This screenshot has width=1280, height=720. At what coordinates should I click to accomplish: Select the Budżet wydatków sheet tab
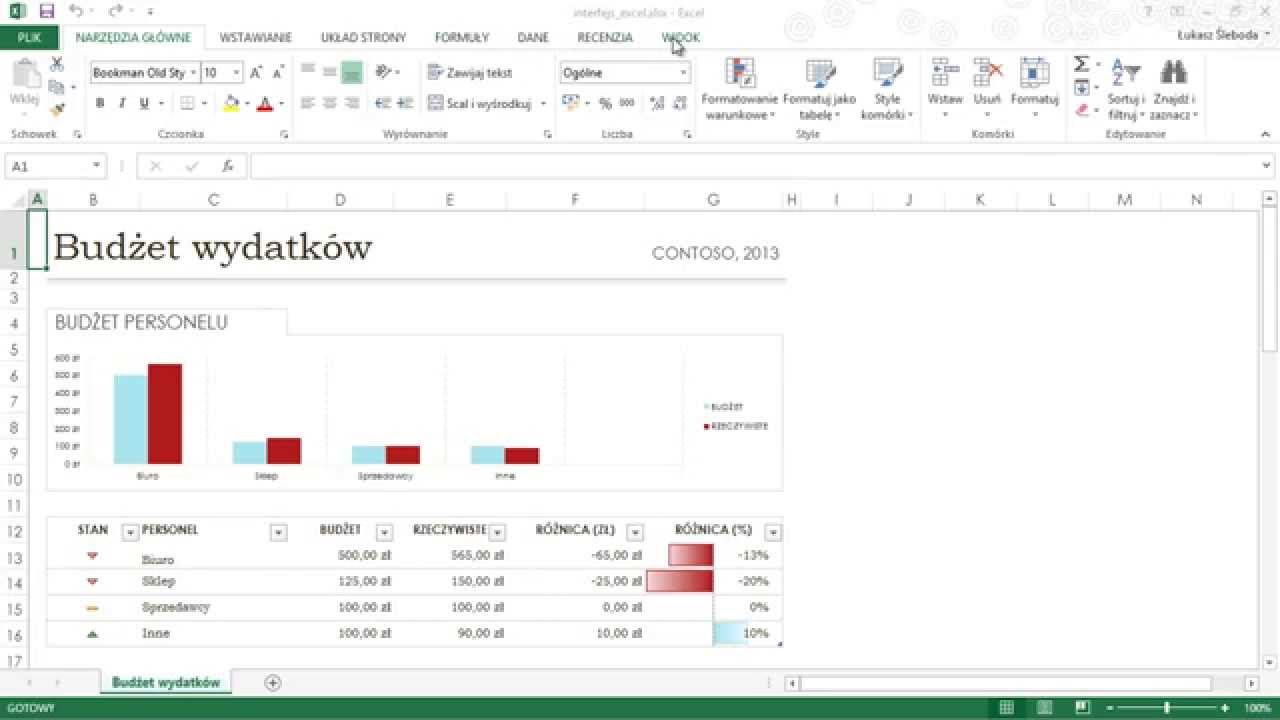pyautogui.click(x=166, y=682)
